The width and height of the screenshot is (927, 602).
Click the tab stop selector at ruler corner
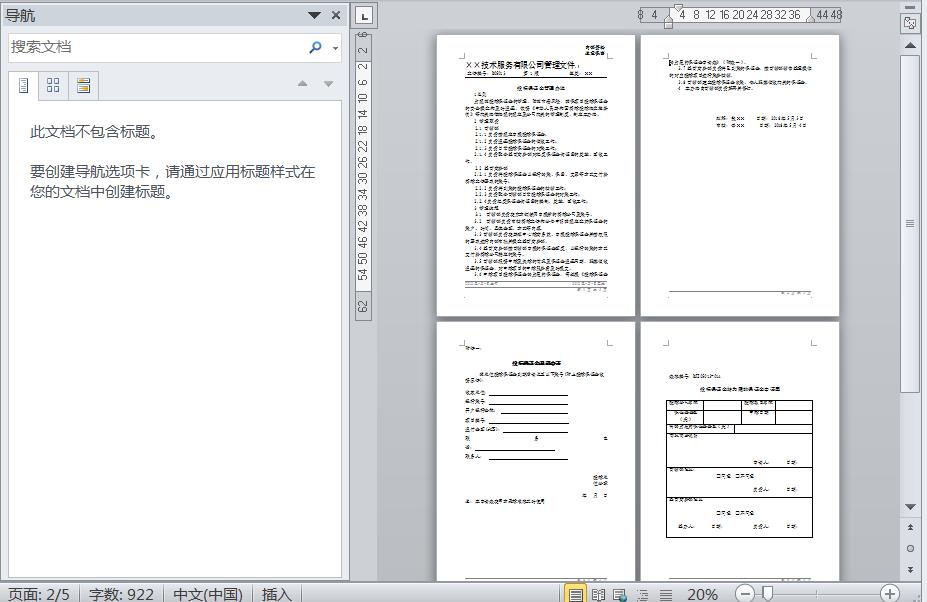coord(364,15)
